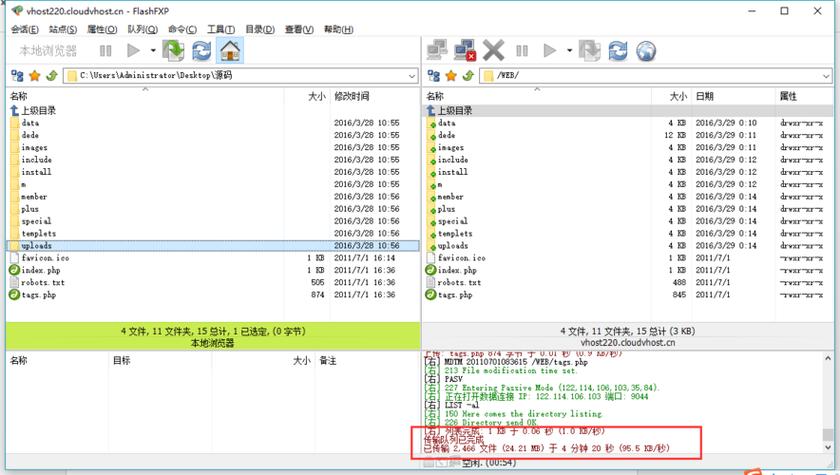Click the disconnect icon in the remote toolbar
Image resolution: width=840 pixels, height=475 pixels.
464,50
